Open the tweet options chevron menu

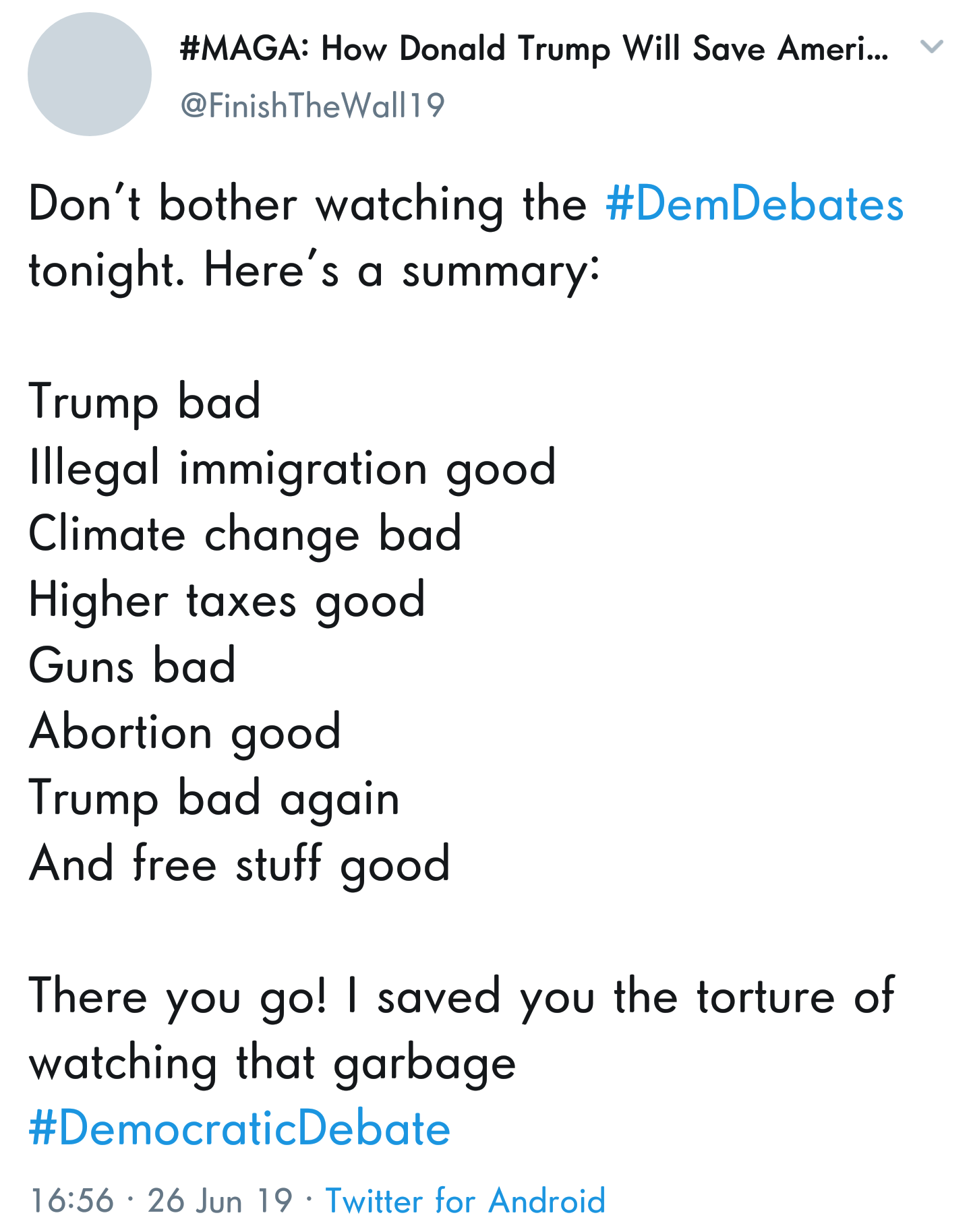(931, 47)
